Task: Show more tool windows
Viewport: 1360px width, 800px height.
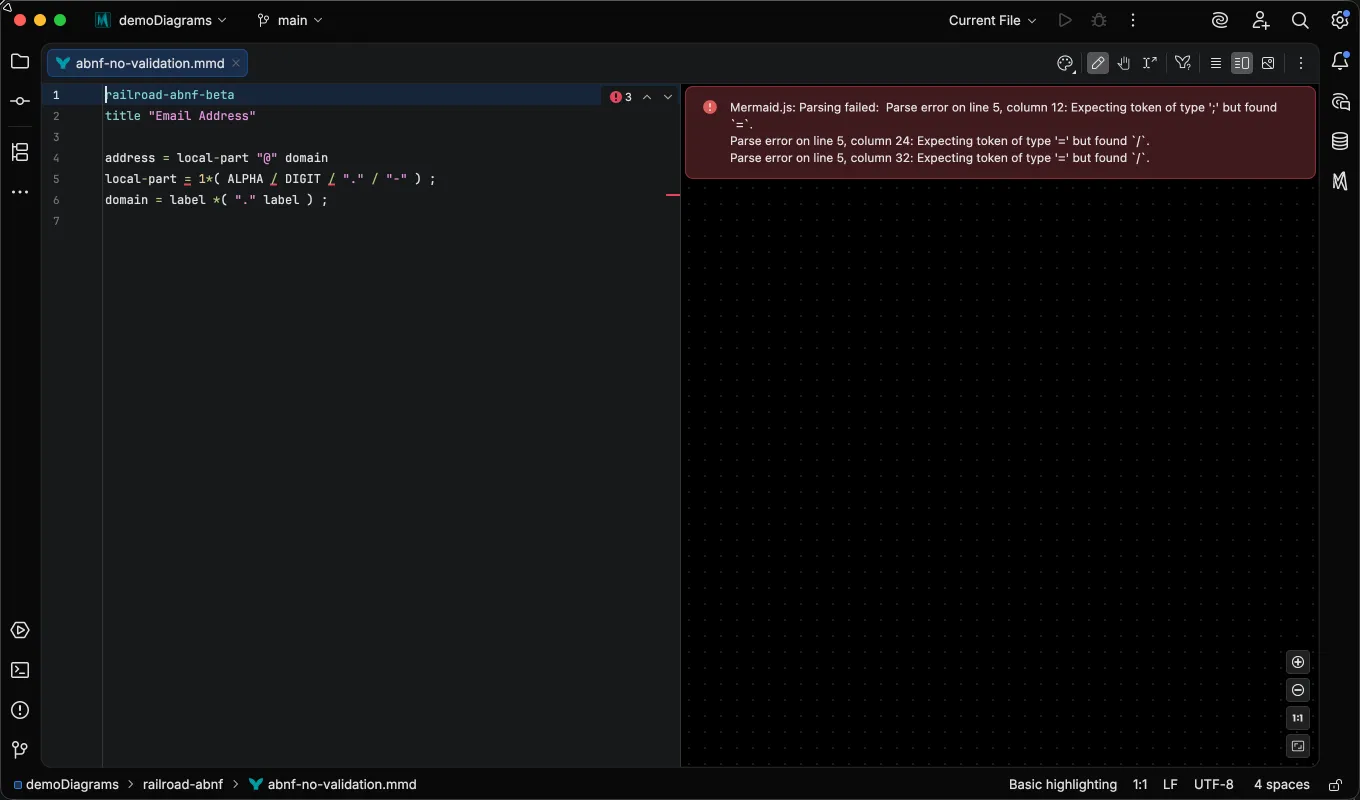Action: tap(20, 192)
